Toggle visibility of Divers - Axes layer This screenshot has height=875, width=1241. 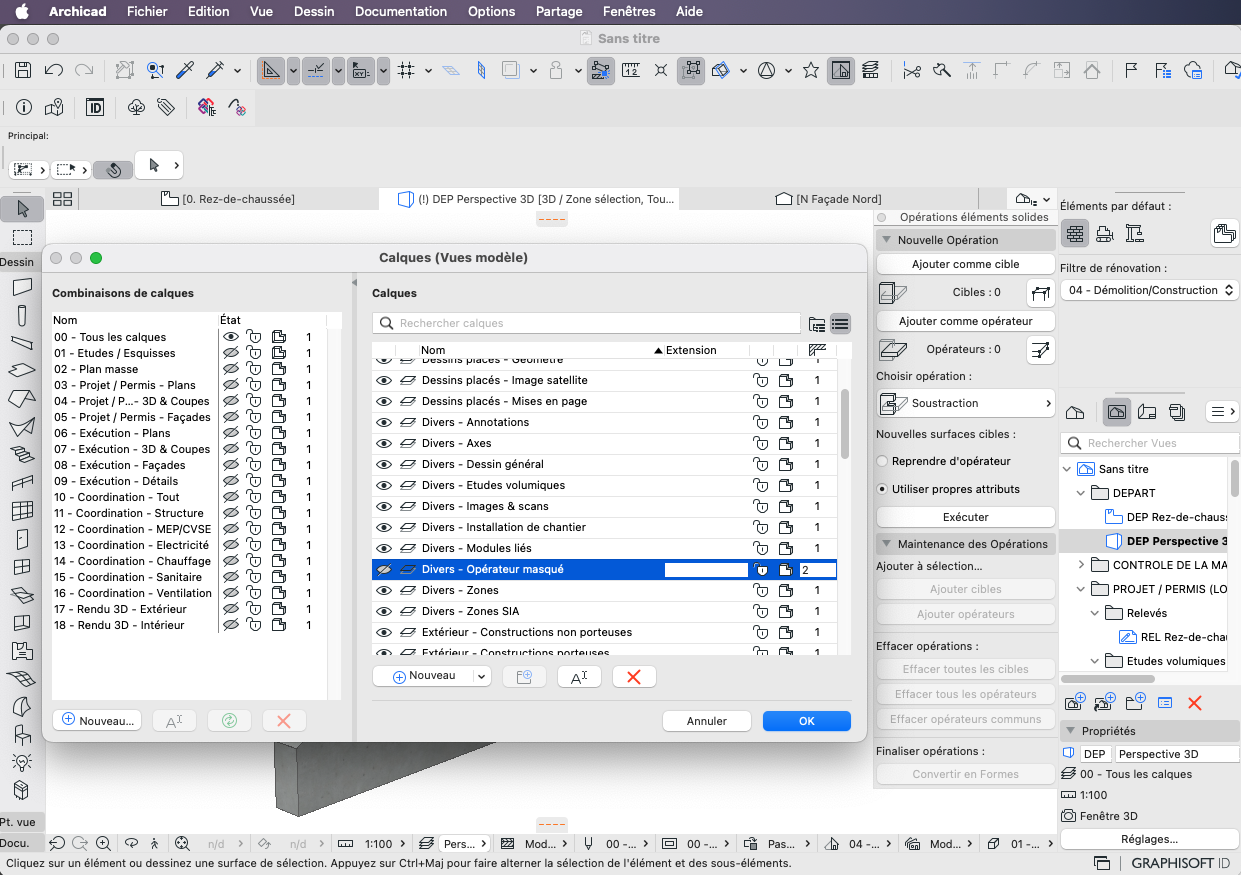[x=383, y=443]
